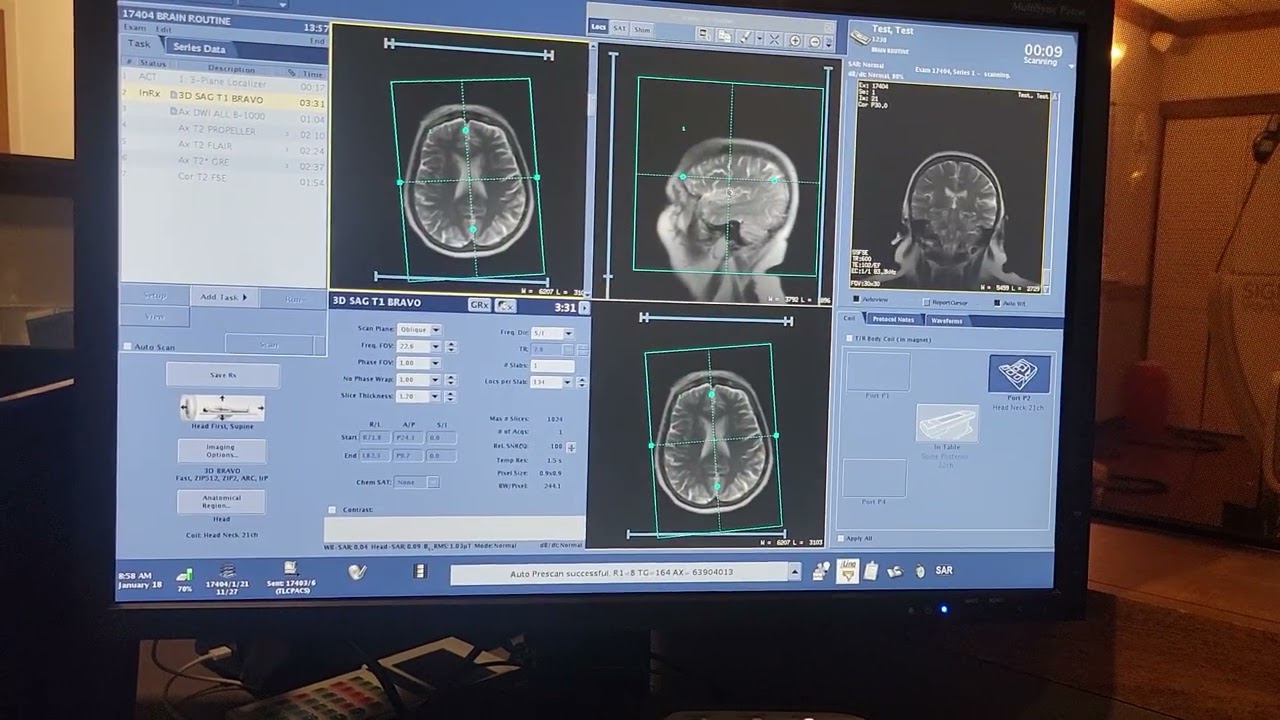Image resolution: width=1280 pixels, height=720 pixels.
Task: Select the Ax T2 FLAIR series row
Action: coord(225,146)
